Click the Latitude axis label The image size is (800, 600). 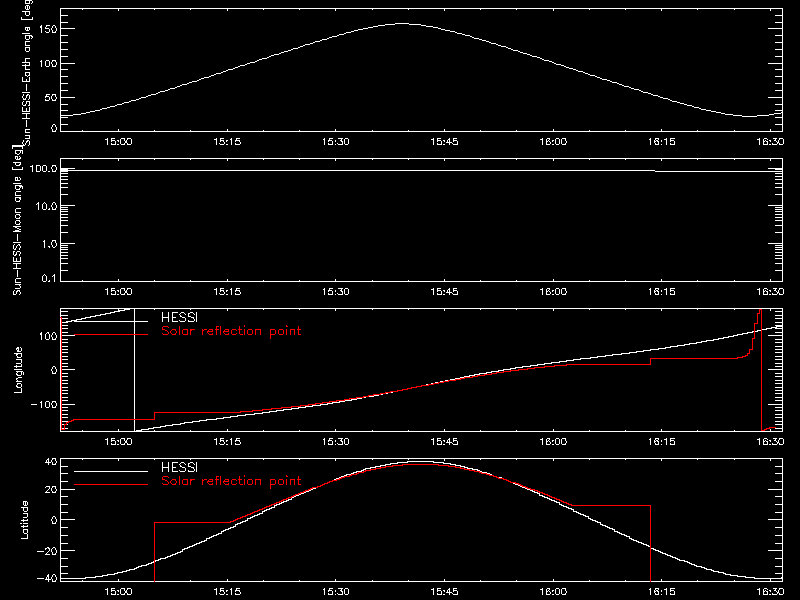tap(24, 520)
